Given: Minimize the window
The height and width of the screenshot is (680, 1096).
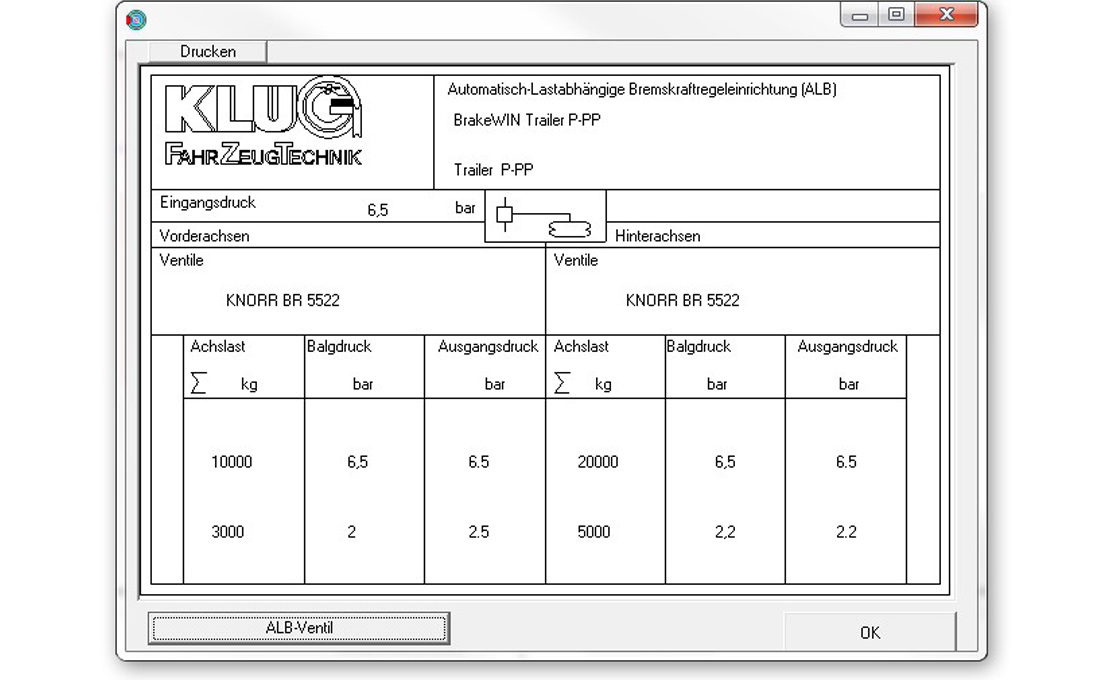Looking at the screenshot, I should pos(860,15).
